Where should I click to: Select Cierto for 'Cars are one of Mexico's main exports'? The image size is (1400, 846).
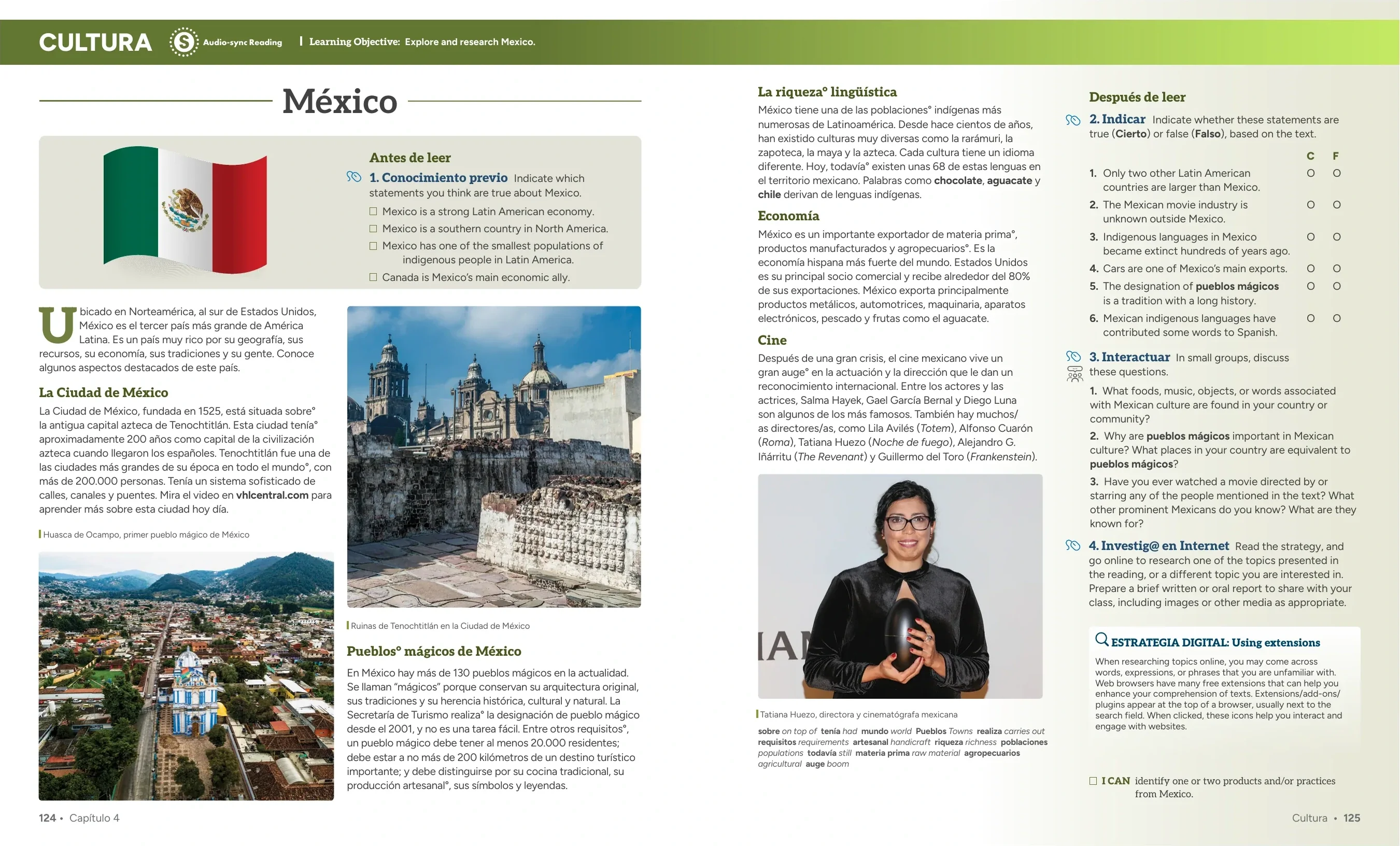point(1310,268)
